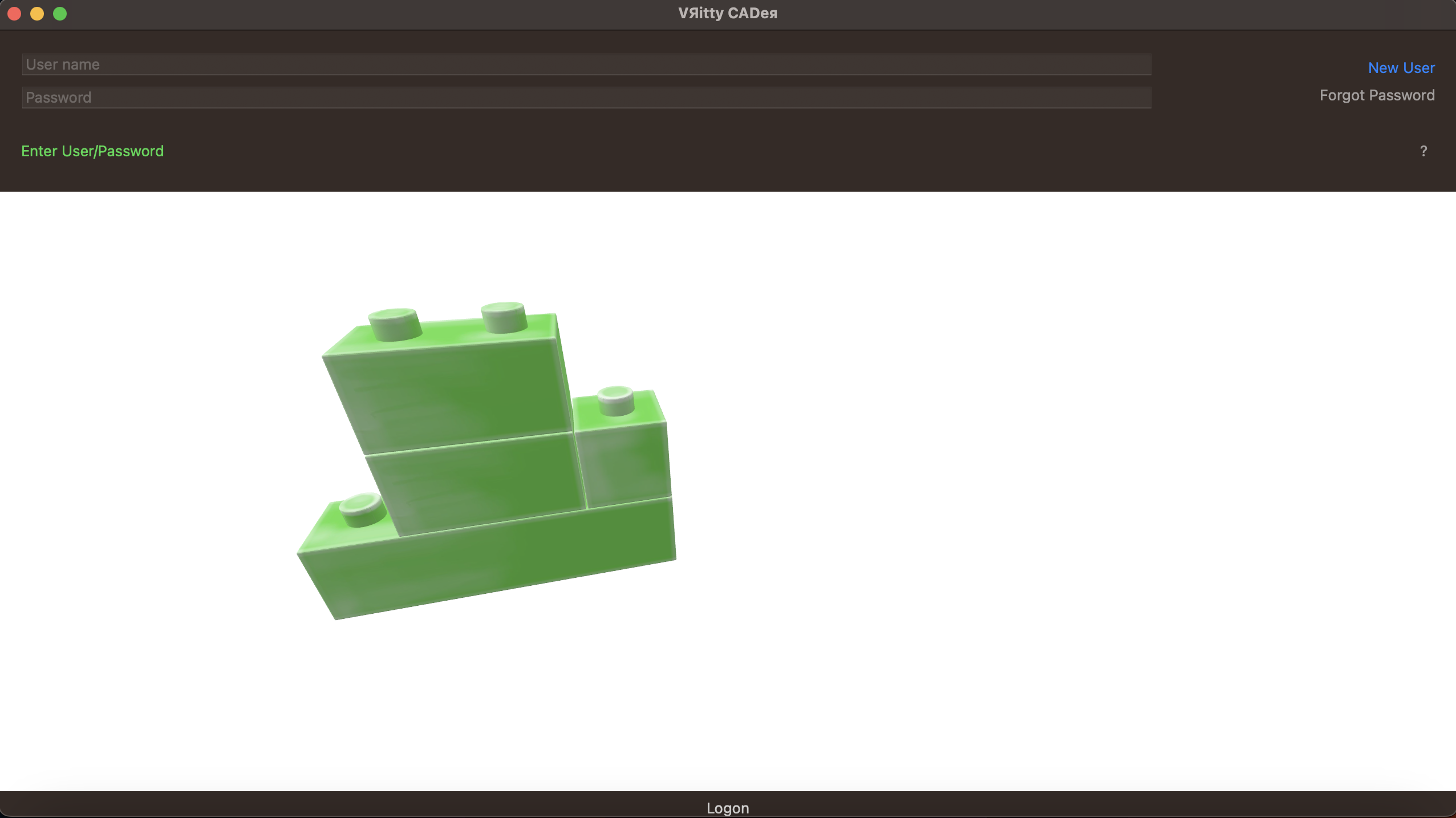1456x818 pixels.
Task: Open the New User link
Action: 1401,68
